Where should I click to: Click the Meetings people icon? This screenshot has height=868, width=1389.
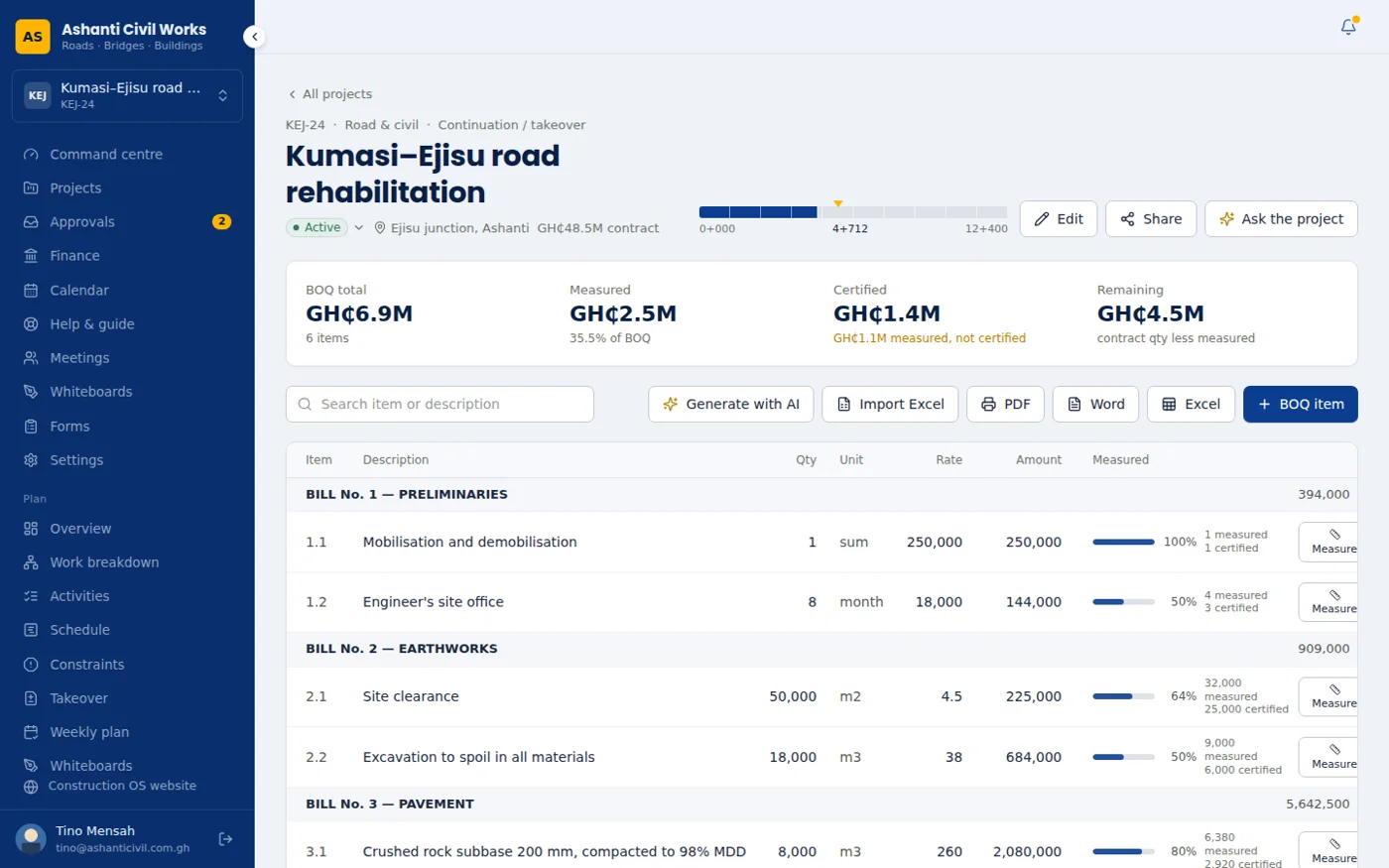tap(31, 358)
